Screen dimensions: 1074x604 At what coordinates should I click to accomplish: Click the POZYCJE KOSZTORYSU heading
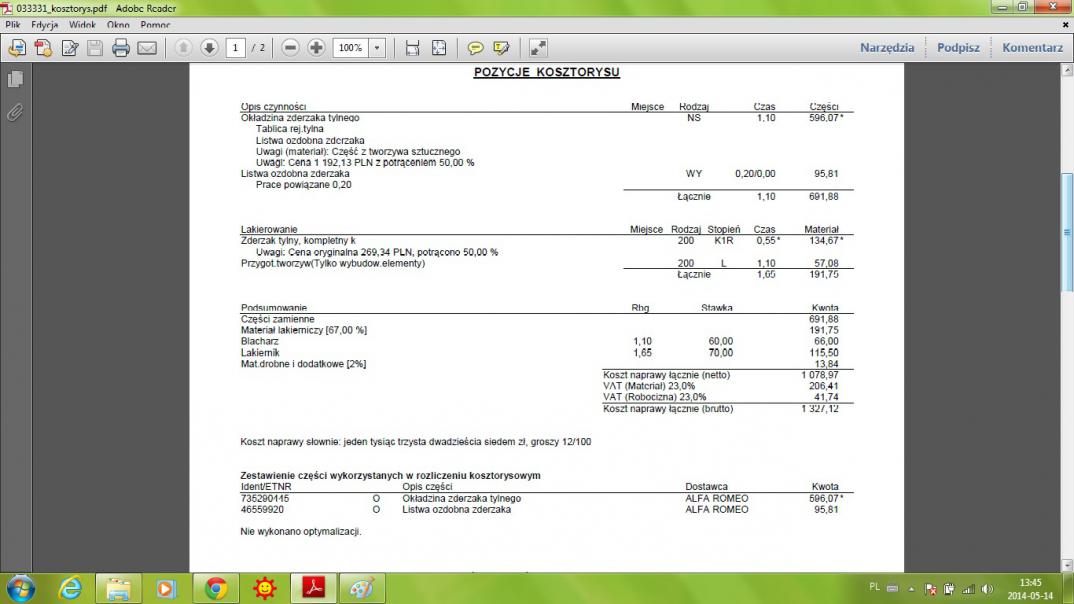pos(547,72)
